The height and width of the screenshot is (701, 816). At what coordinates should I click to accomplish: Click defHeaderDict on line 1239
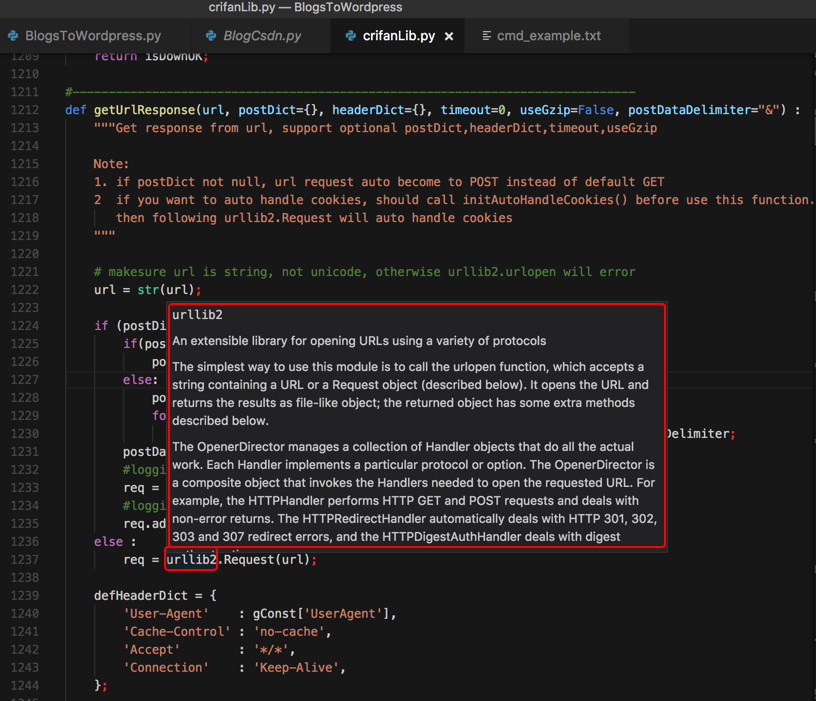tap(141, 595)
